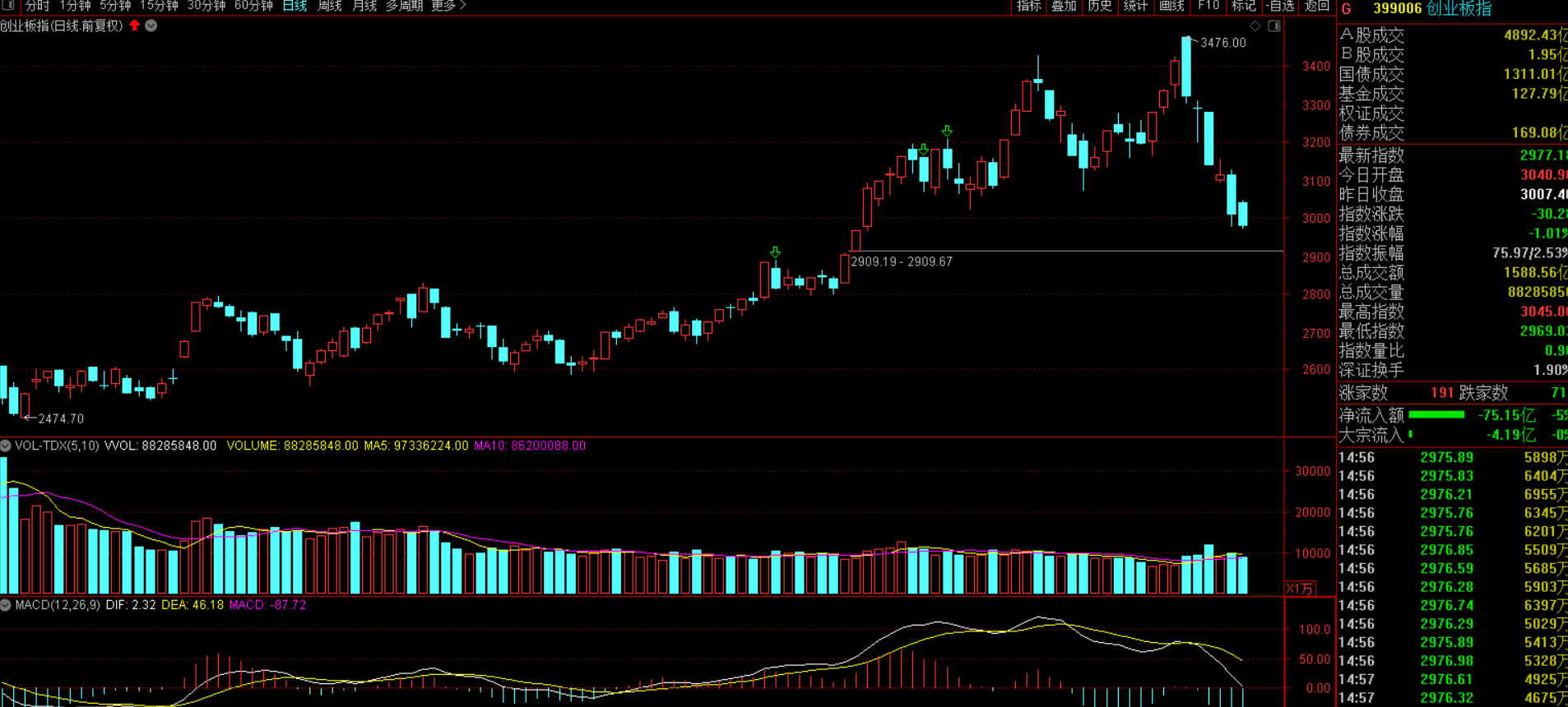Click the 统计 statistics button
Screen dimensions: 1568x707
1135,6
